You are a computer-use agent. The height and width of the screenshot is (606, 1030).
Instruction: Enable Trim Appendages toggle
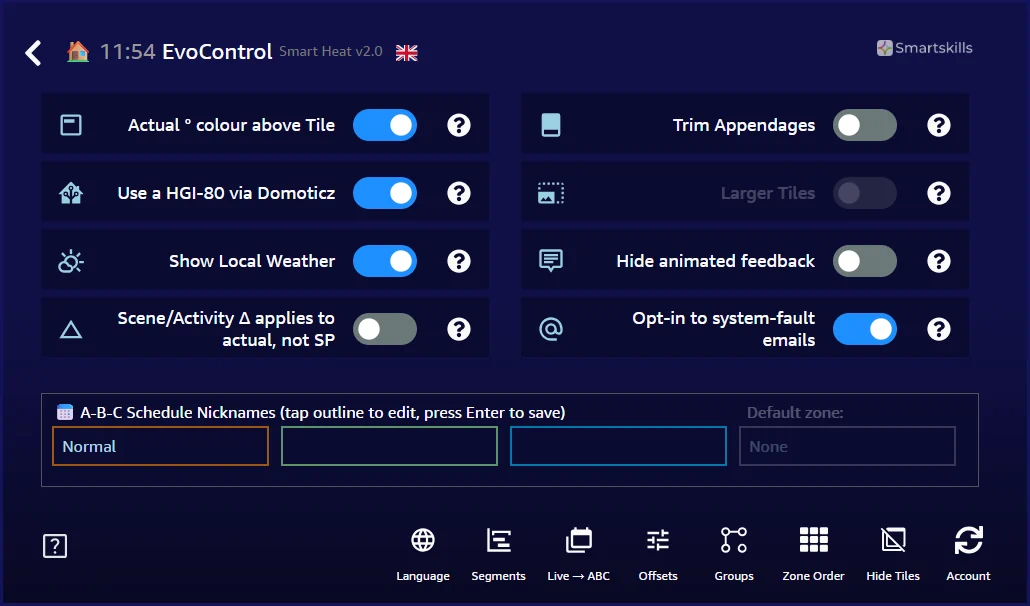[x=865, y=125]
